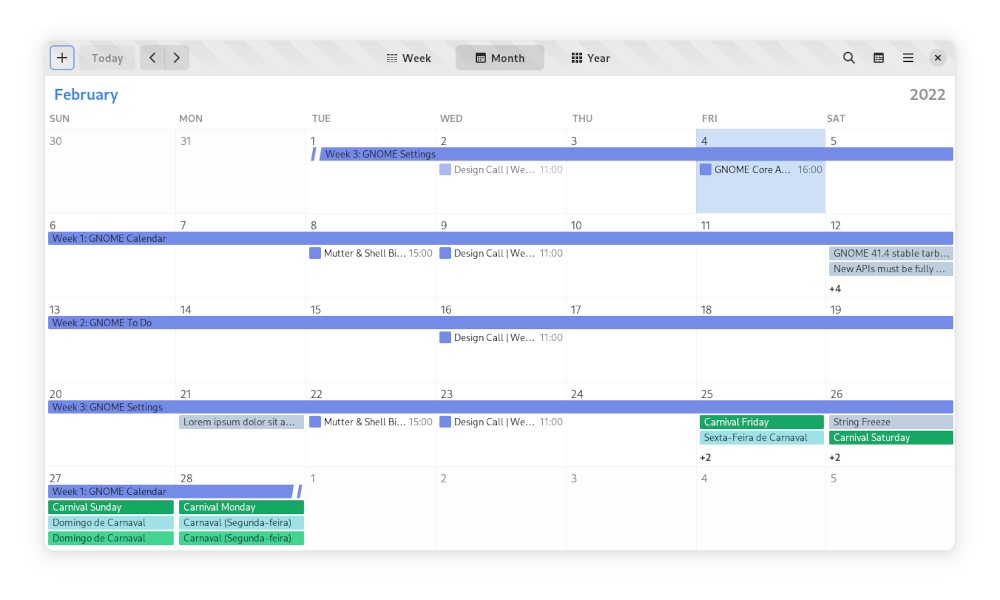Close the calendar window
1000x600 pixels.
click(937, 58)
